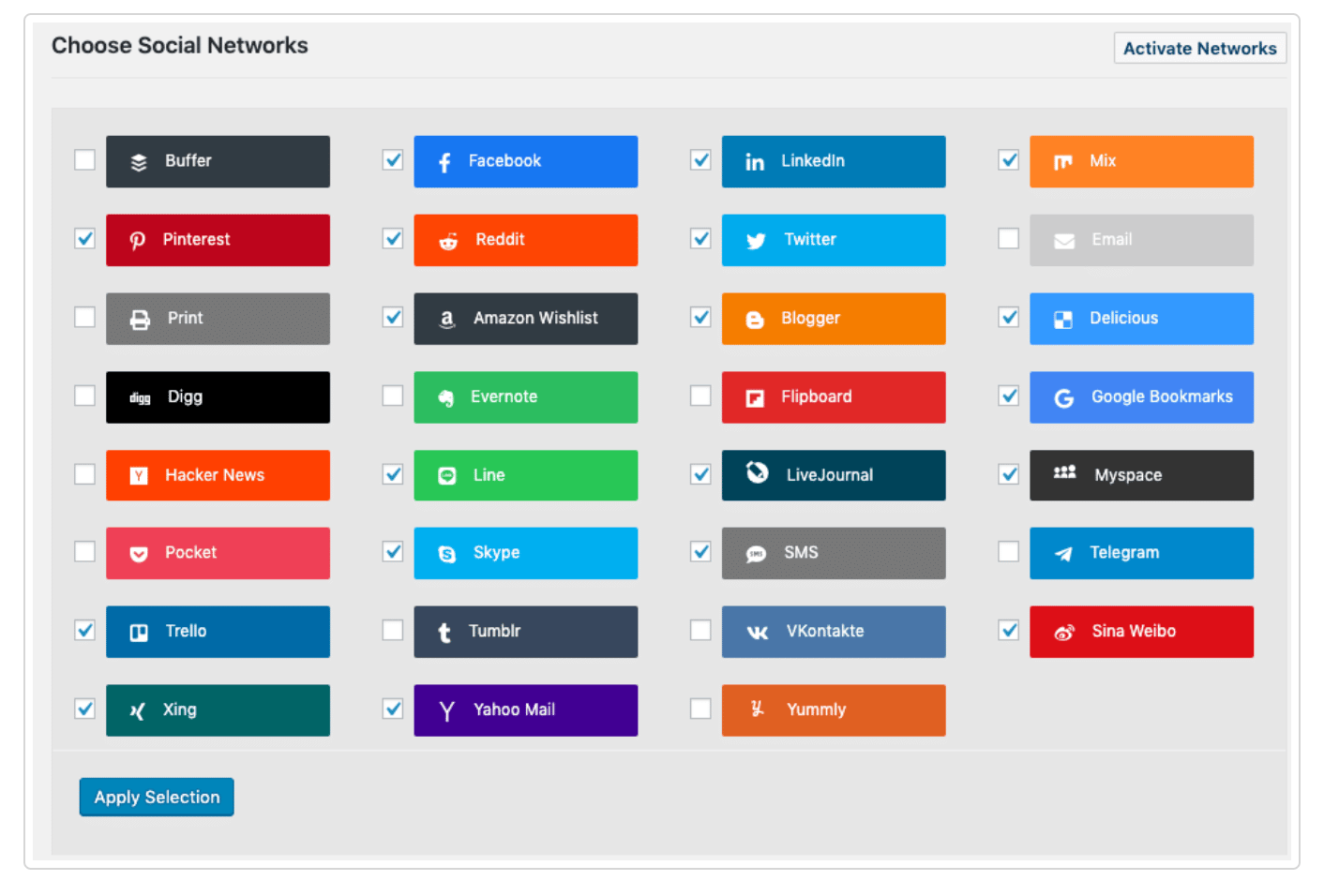Screen dimensions: 1324x896
Task: Click the 'Hacker News' label text
Action: 215,475
